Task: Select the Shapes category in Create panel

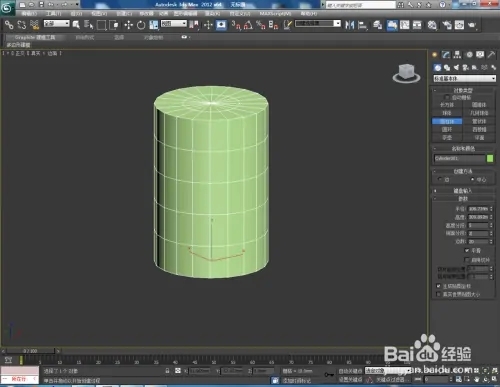Action: (x=447, y=68)
